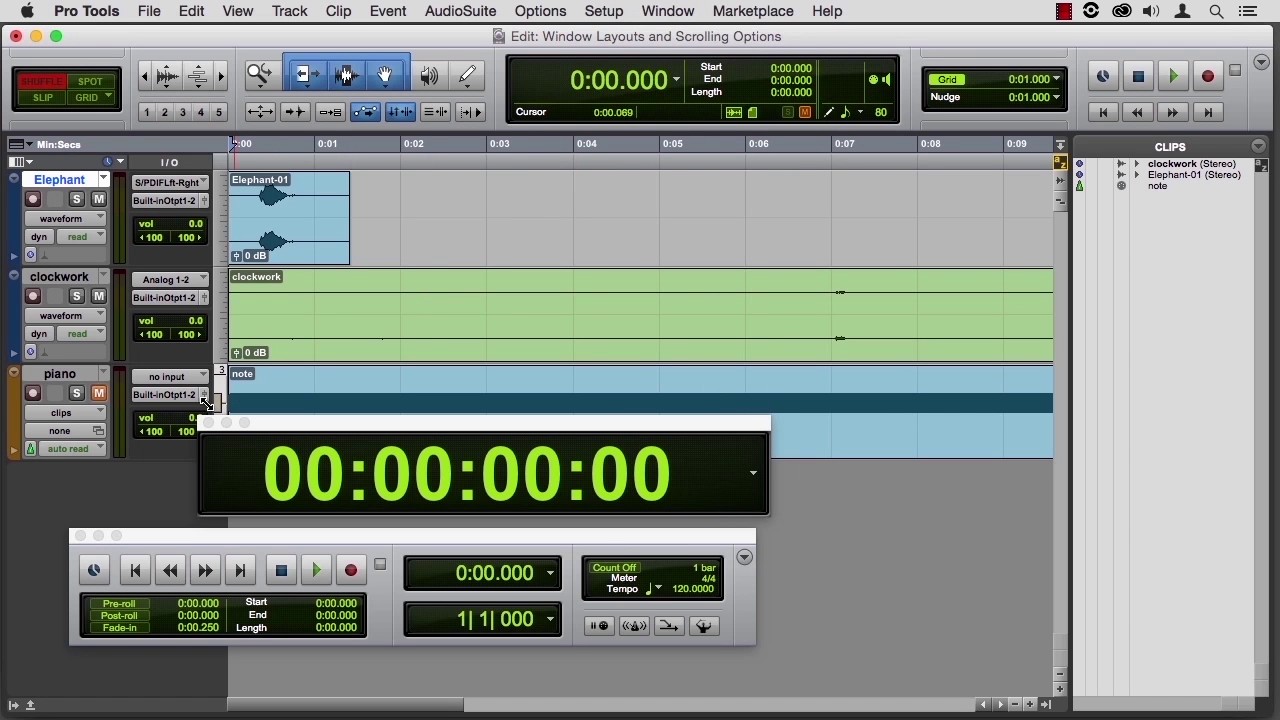Click the MIDI Merge icon
The image size is (1280, 720).
[669, 626]
